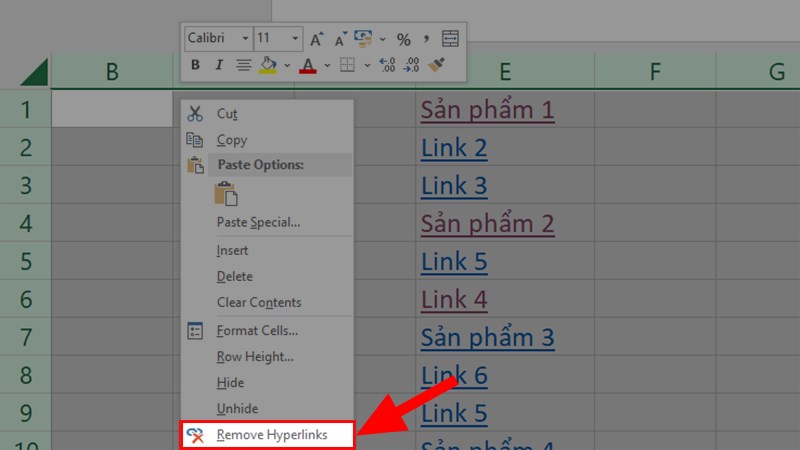Screen dimensions: 800x450
Task: Click the Merge and Center icon
Action: pyautogui.click(x=450, y=39)
